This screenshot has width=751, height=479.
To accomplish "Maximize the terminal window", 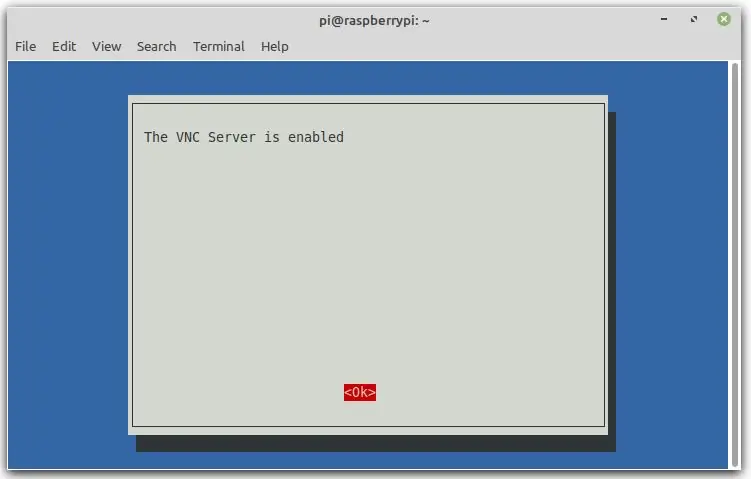I will [x=694, y=19].
